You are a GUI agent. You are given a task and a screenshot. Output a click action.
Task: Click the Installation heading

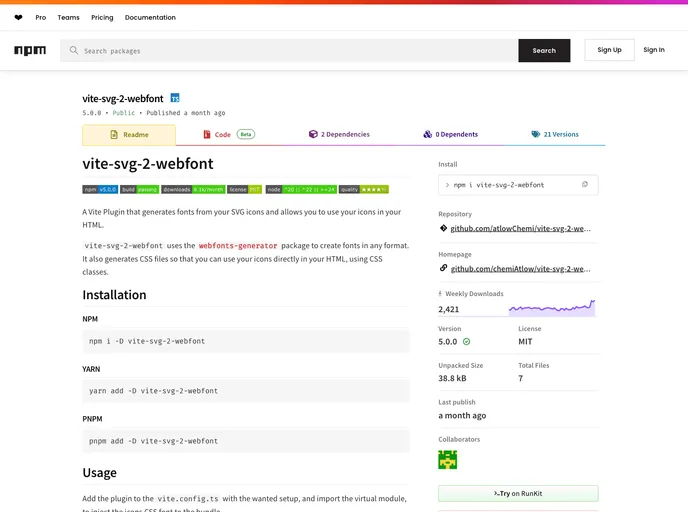click(x=114, y=295)
